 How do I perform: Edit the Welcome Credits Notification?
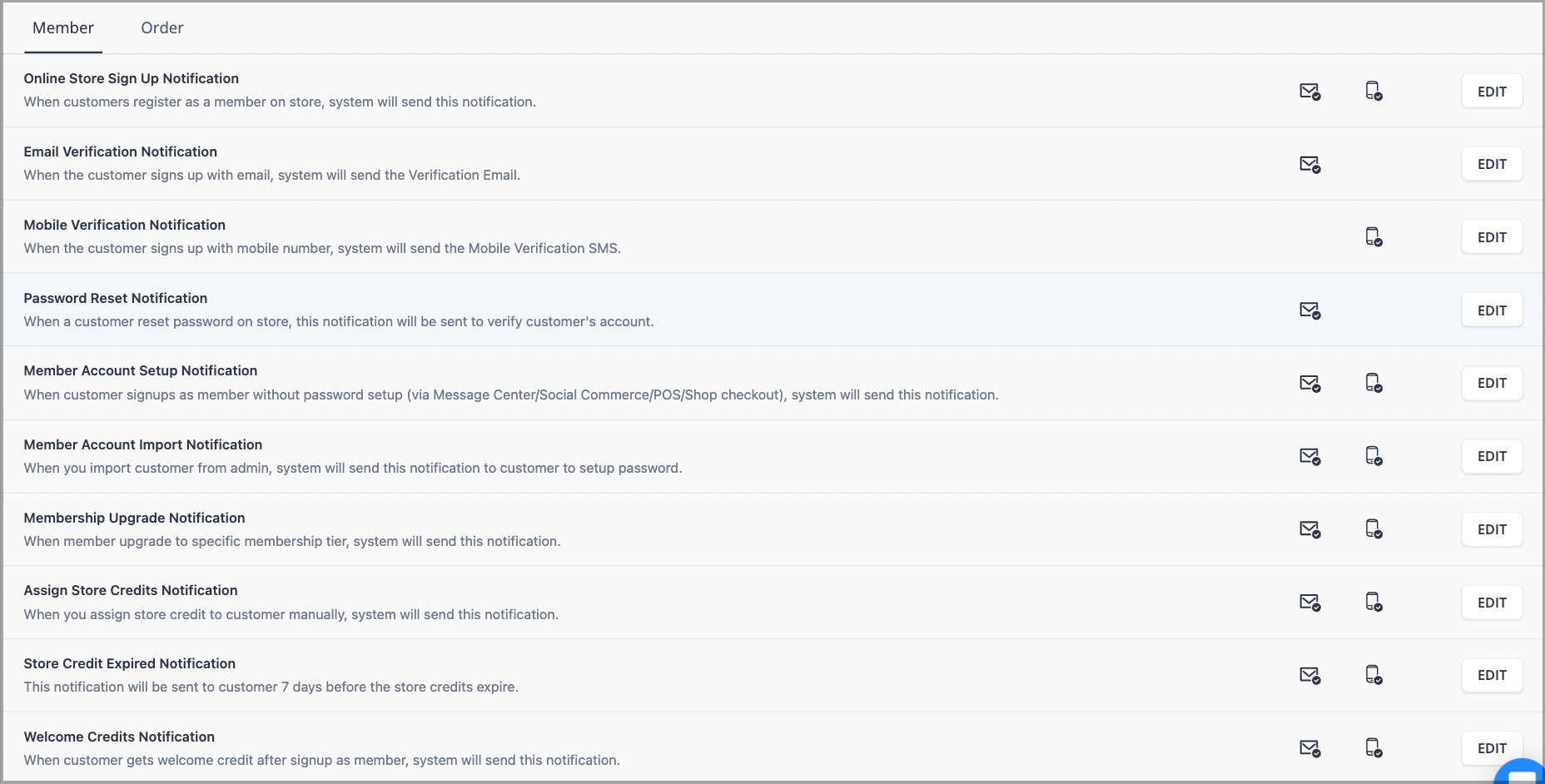point(1492,748)
